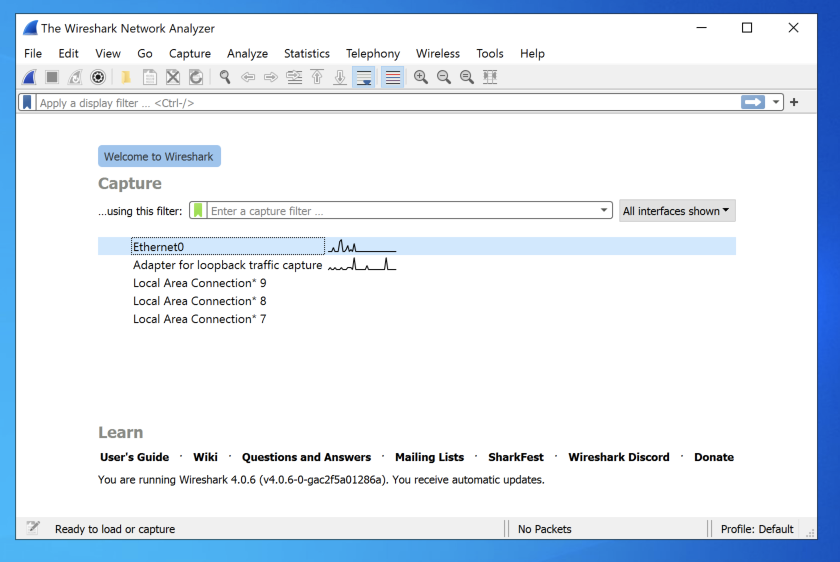Click the Profile: Default status entry

tap(756, 529)
